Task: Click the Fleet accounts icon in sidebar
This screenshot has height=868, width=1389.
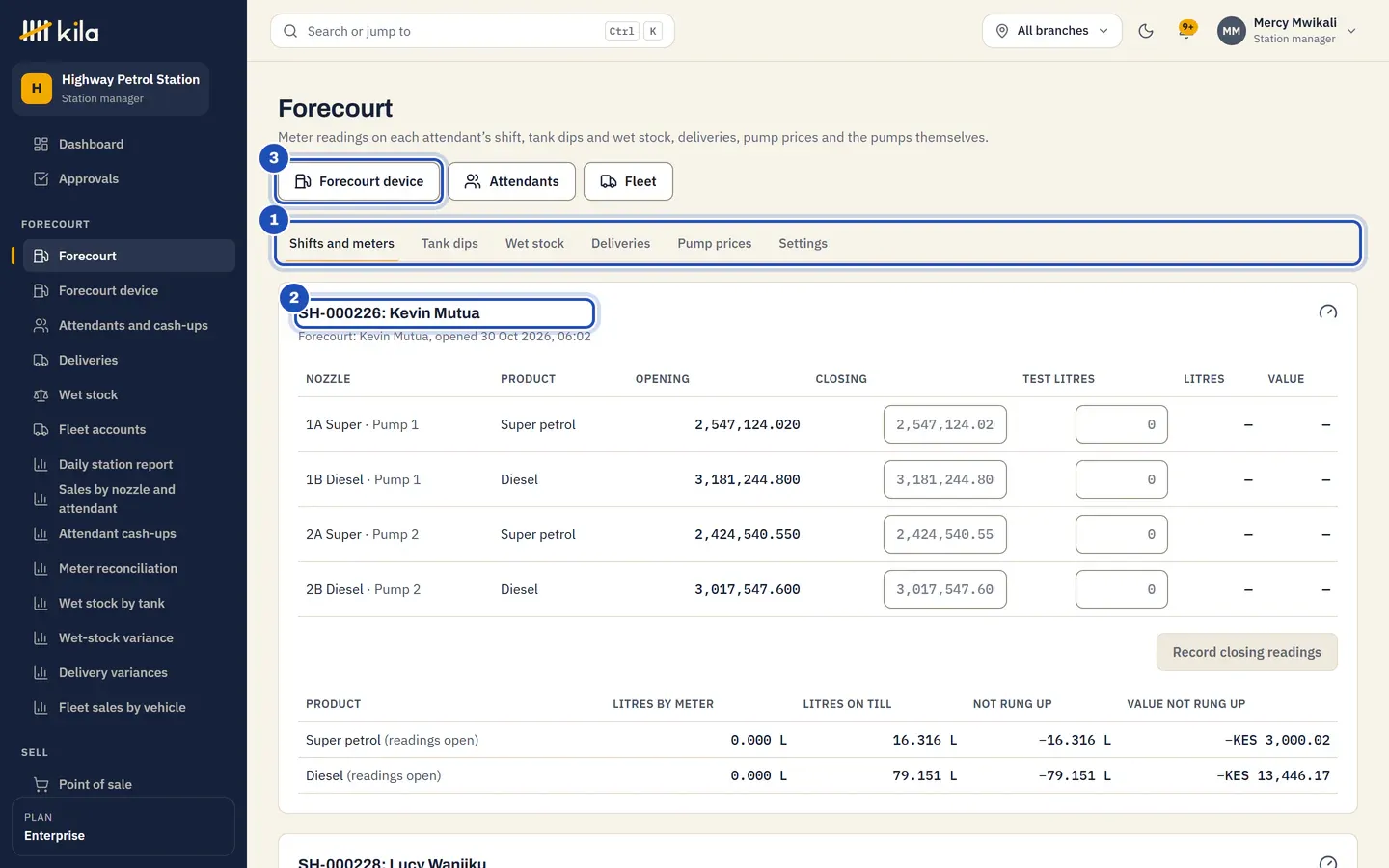Action: pos(41,430)
